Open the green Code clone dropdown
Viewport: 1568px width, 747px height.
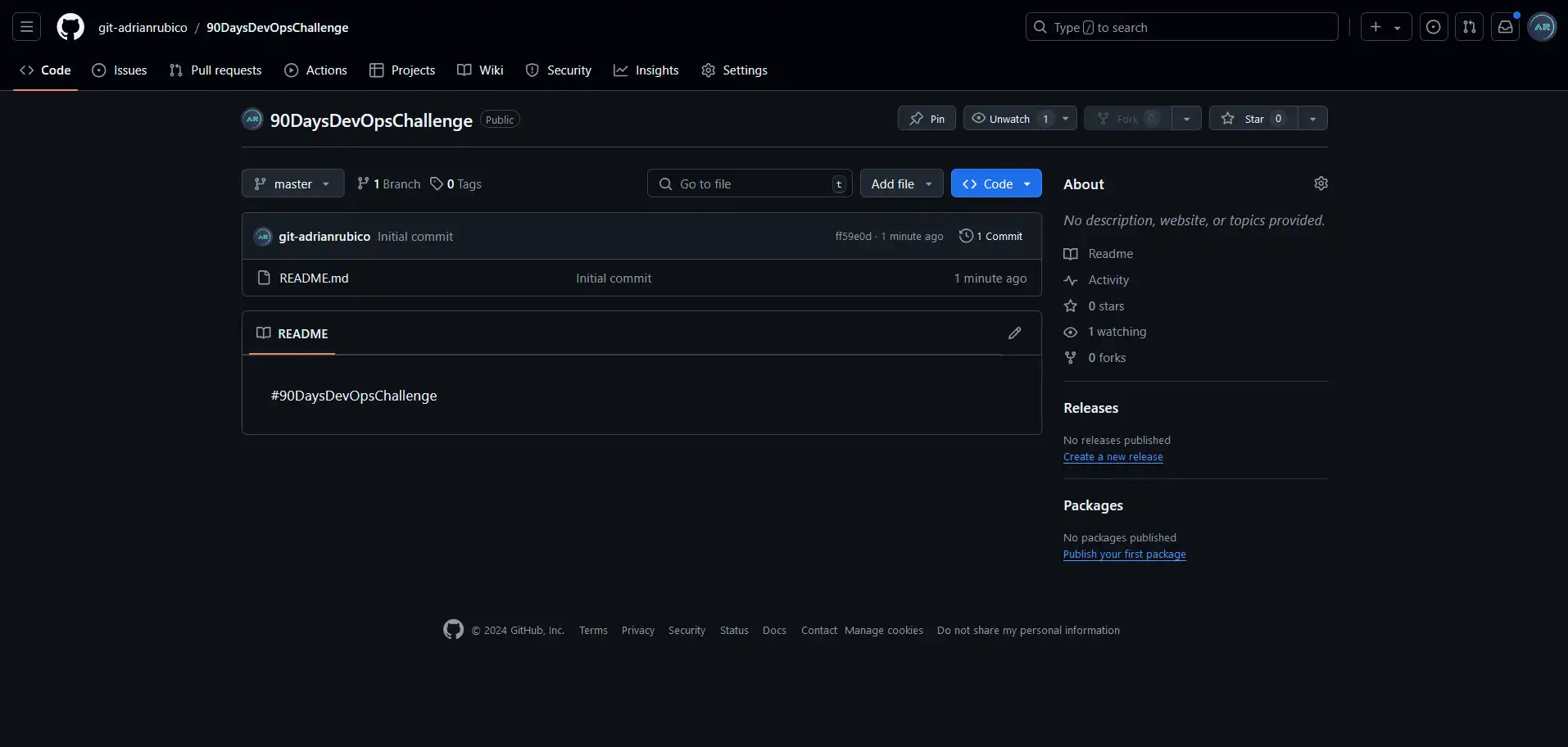(996, 183)
